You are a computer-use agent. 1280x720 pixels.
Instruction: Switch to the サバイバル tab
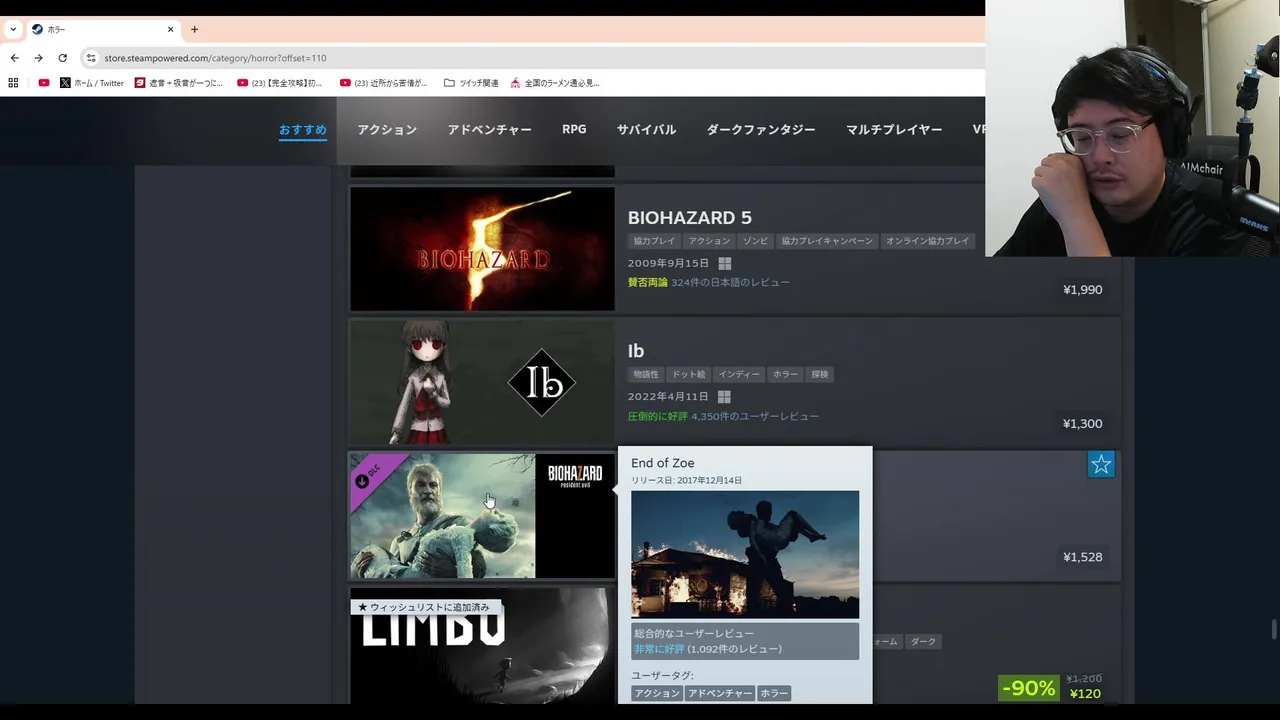pos(646,130)
